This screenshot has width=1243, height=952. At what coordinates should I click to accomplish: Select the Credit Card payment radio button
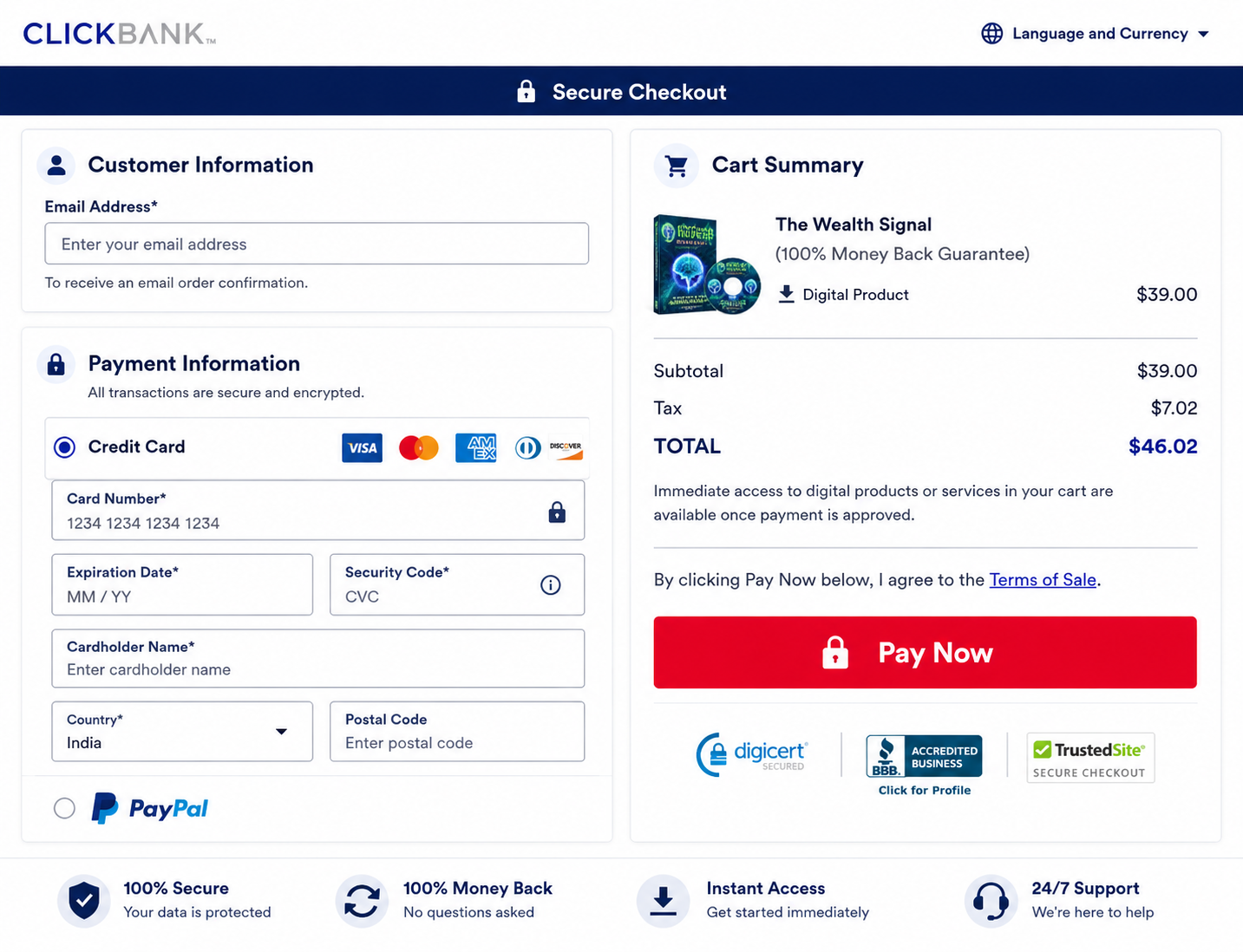click(65, 447)
